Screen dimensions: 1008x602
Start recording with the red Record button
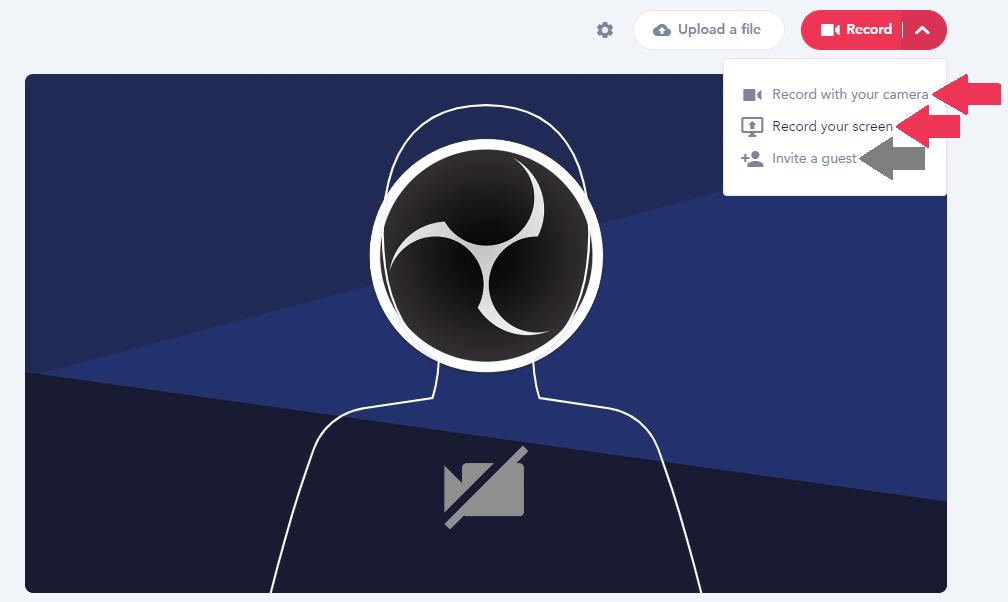(x=857, y=30)
